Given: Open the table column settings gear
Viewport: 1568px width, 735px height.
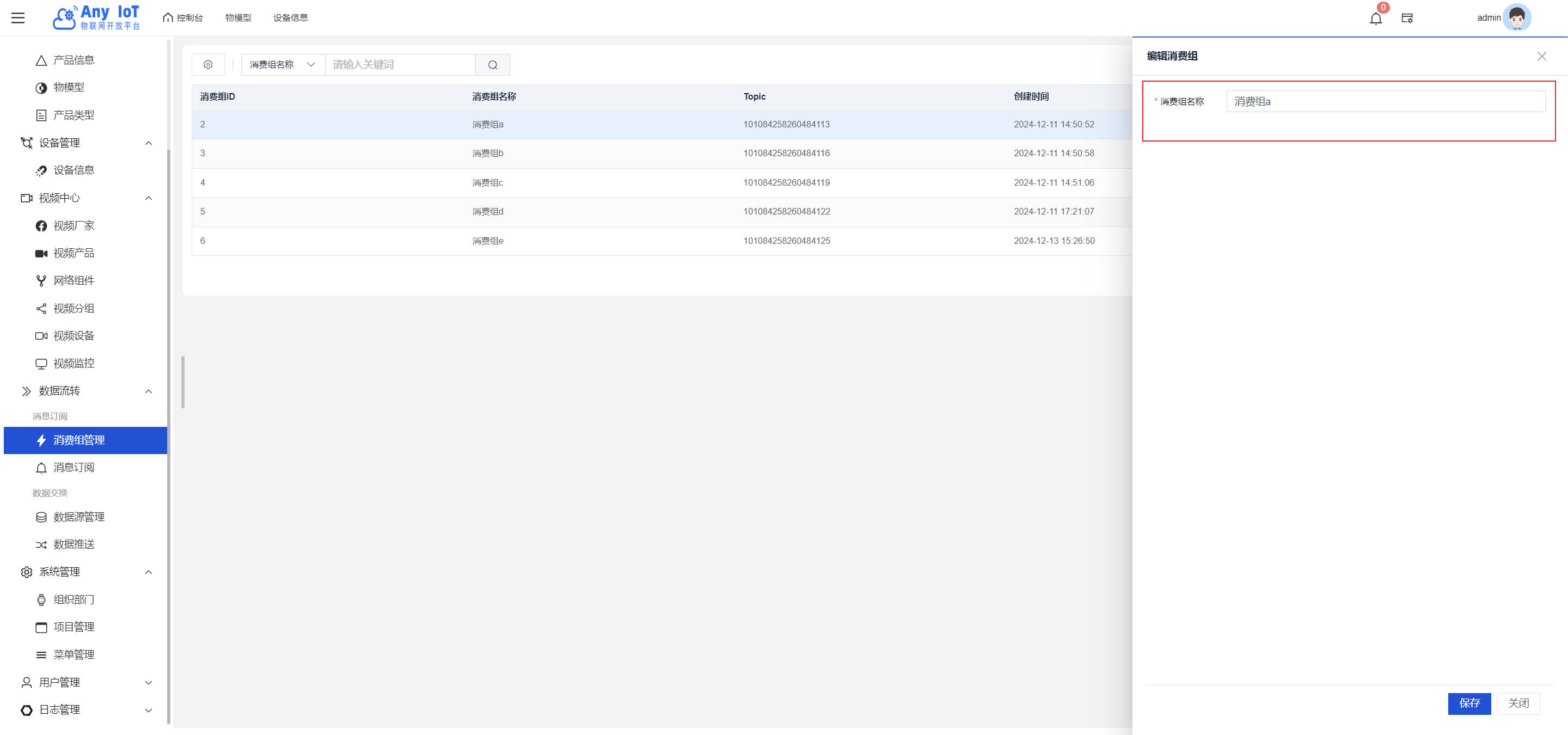Looking at the screenshot, I should pos(208,64).
